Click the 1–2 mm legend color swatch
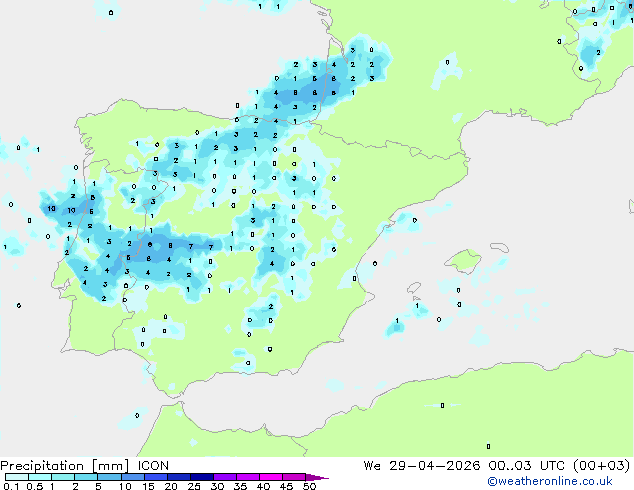Screen dimensions: 634x490 pyautogui.click(x=63, y=477)
